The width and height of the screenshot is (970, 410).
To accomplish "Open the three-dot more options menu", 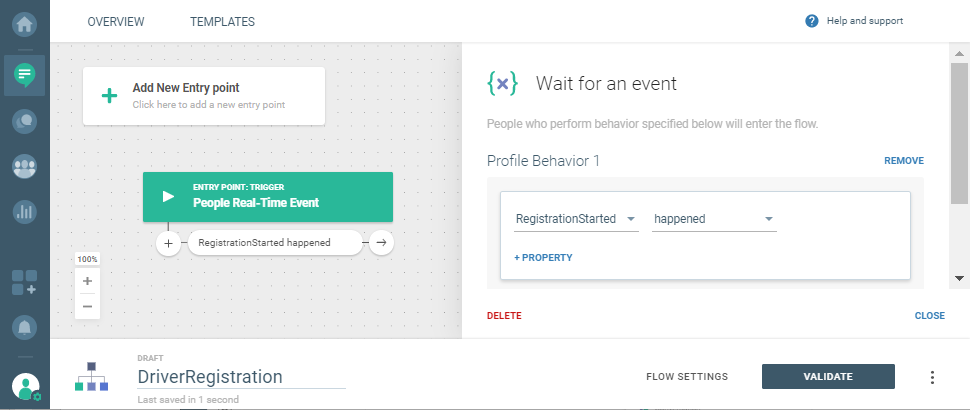I will [x=932, y=377].
